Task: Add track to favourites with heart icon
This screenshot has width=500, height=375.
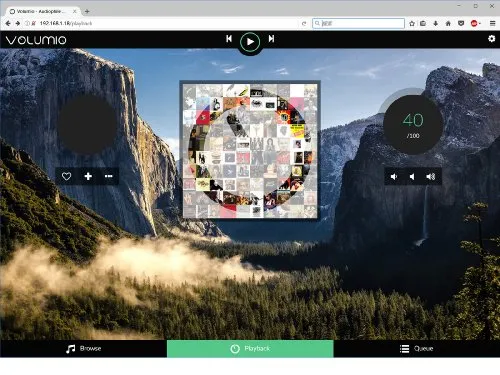Action: click(x=66, y=176)
